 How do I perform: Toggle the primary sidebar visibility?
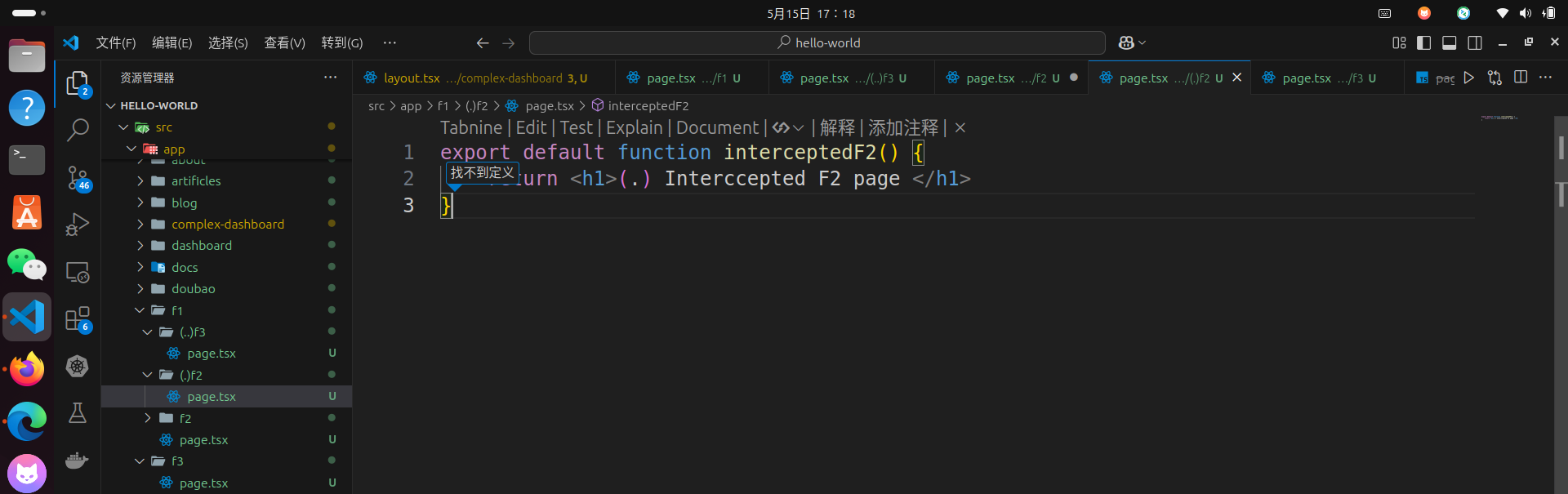pyautogui.click(x=1423, y=42)
